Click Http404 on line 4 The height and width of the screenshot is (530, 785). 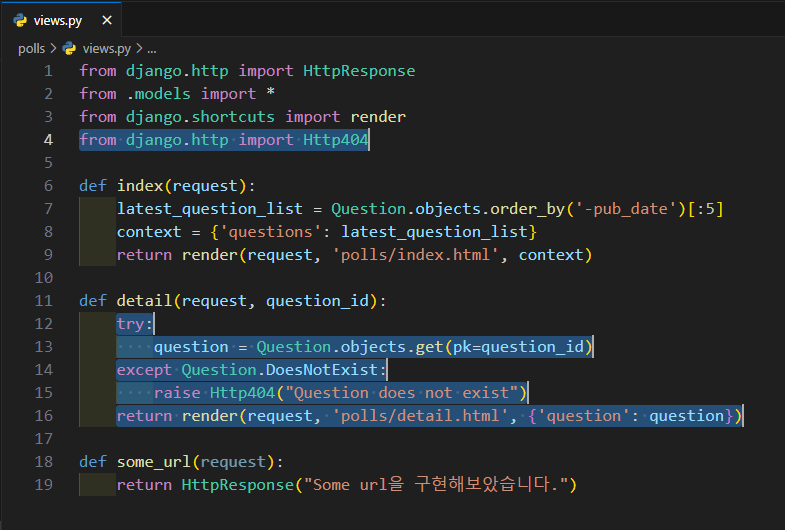click(335, 140)
